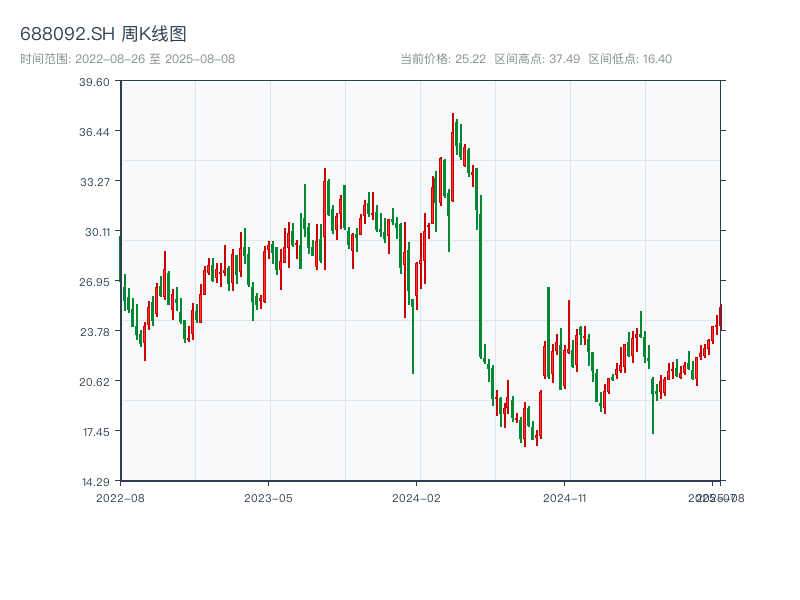Screen dimensions: 800x600
Task: Select the 时间范围 date range text
Action: pos(127,59)
